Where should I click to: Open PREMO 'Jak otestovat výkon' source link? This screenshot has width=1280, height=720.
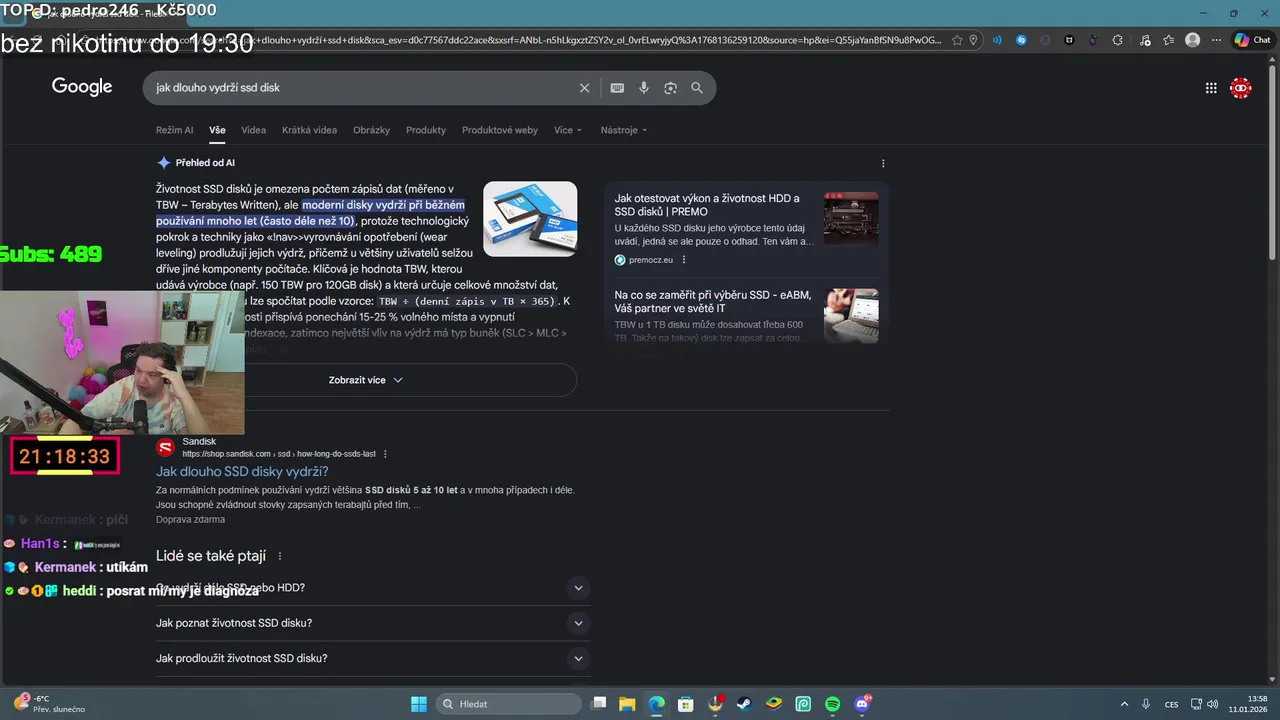pyautogui.click(x=707, y=205)
